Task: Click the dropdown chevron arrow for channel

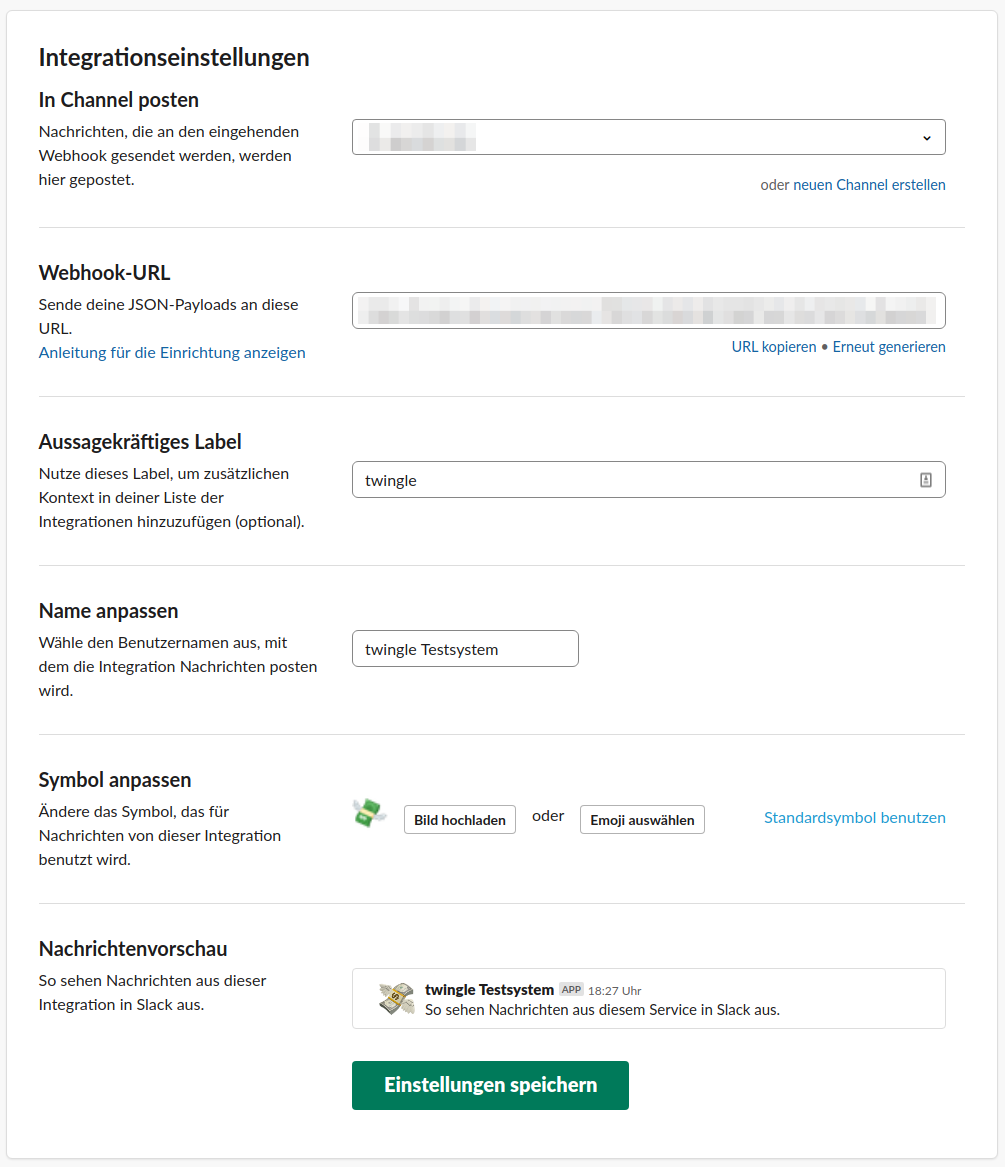Action: tap(927, 138)
